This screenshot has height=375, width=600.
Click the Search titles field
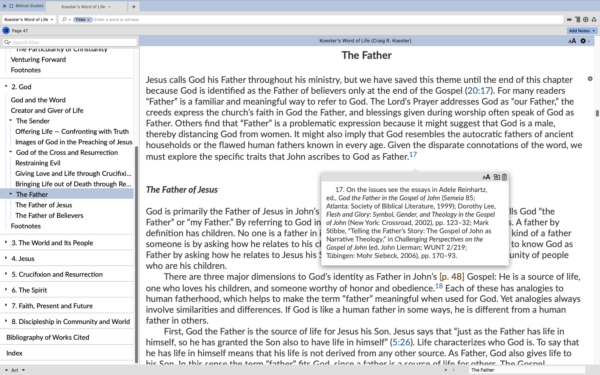coord(70,42)
